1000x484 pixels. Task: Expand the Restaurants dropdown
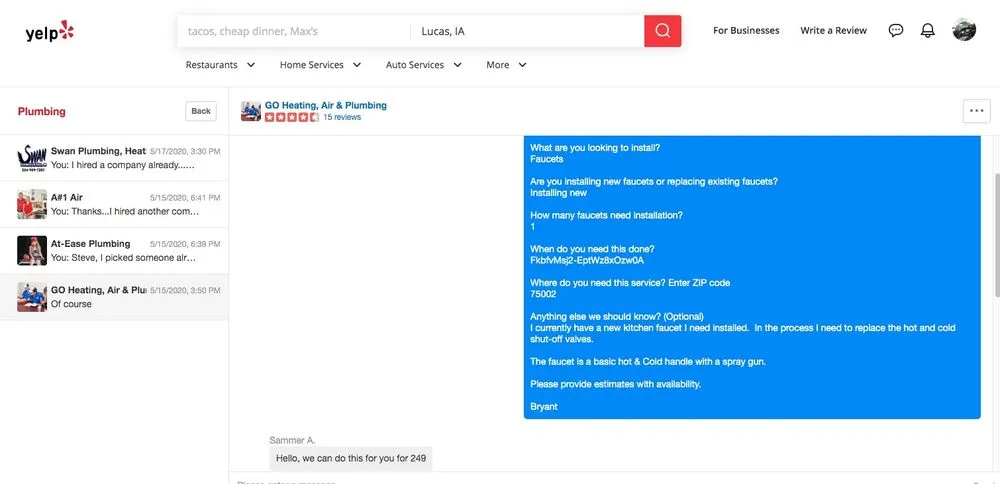coord(220,65)
